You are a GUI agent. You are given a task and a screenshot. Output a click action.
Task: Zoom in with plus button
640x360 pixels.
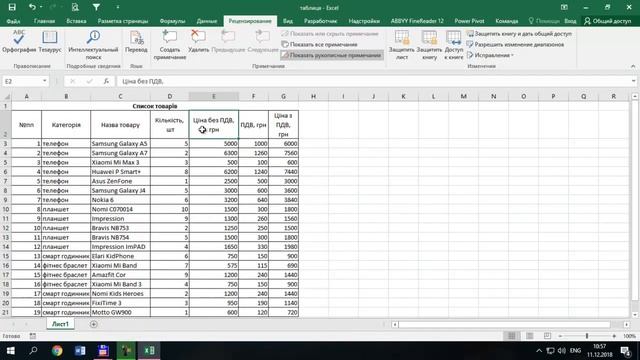click(614, 336)
